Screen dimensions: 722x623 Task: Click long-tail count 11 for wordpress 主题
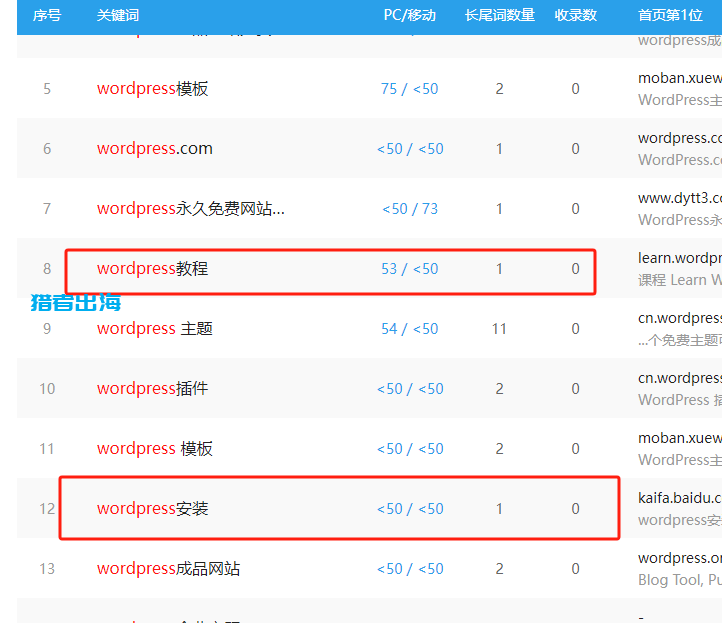(499, 329)
